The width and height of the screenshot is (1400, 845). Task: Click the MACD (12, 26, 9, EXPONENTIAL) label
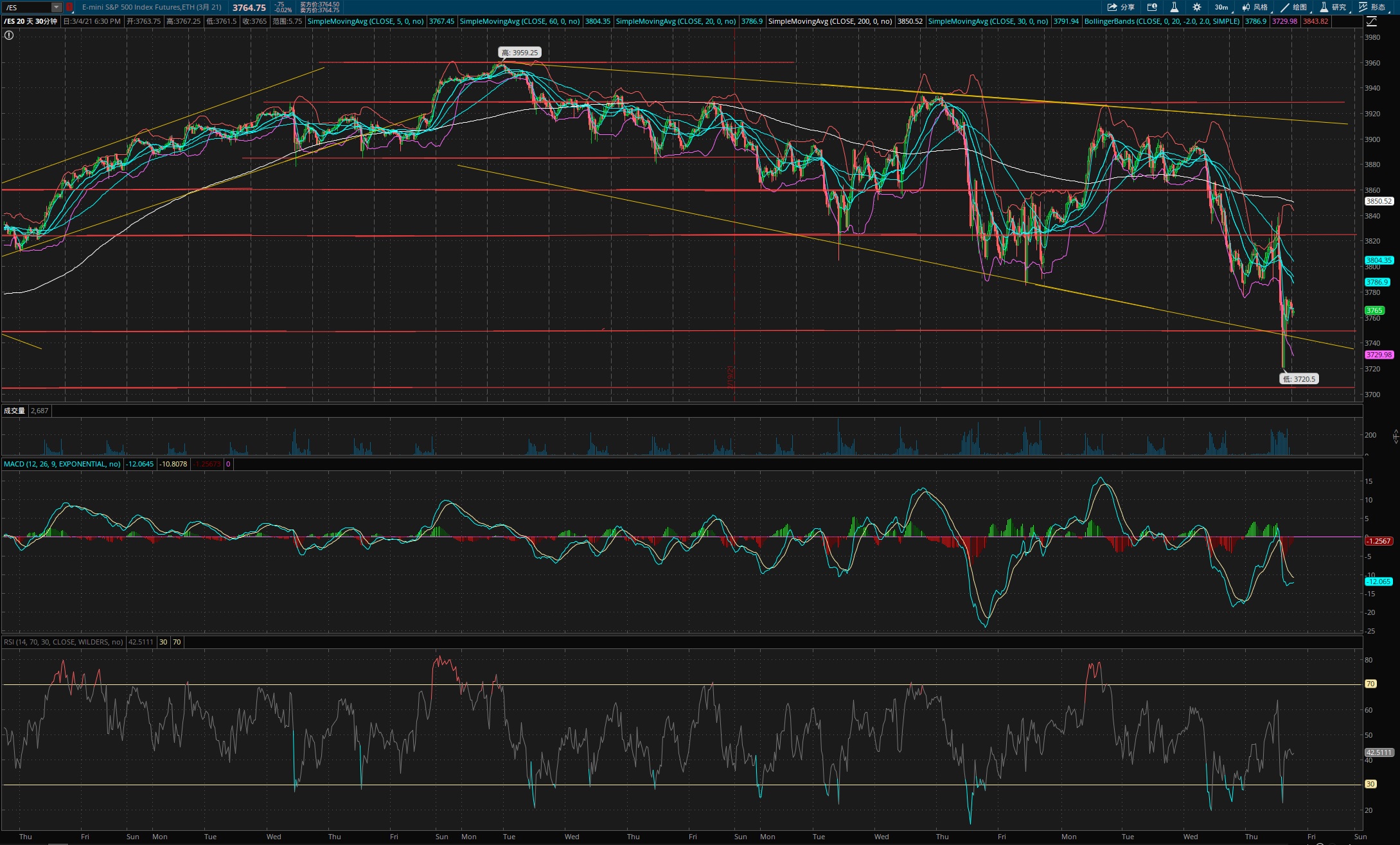pyautogui.click(x=62, y=464)
